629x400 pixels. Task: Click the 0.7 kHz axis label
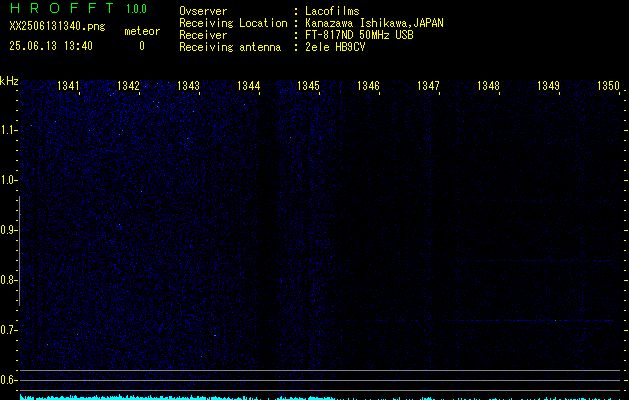coord(8,330)
